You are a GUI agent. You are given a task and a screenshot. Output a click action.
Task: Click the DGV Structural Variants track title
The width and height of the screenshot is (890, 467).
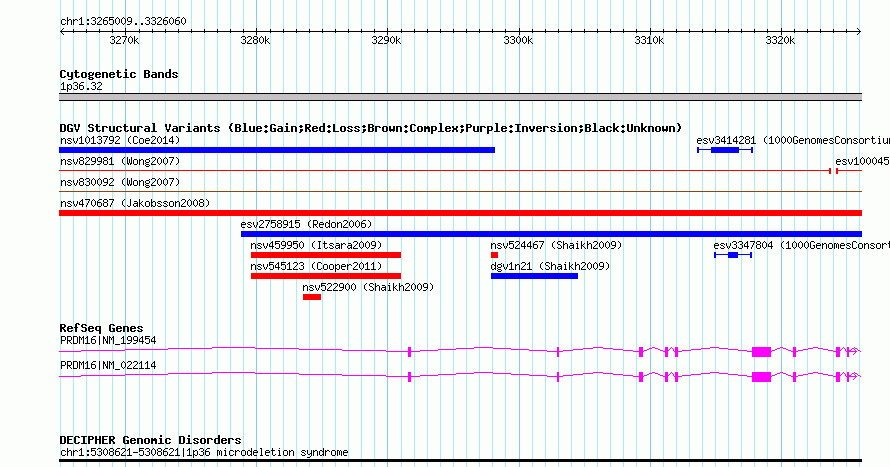tap(371, 128)
